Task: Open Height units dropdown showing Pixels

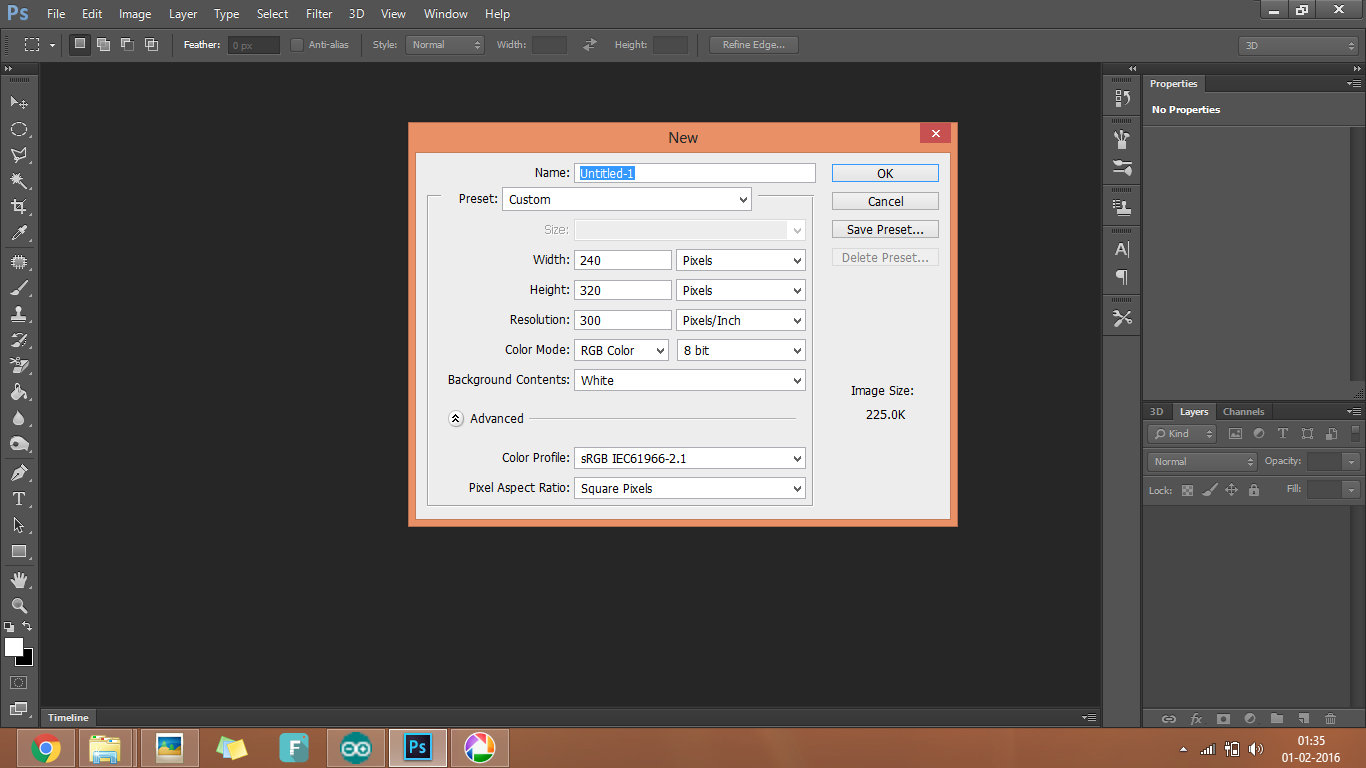Action: (x=741, y=290)
